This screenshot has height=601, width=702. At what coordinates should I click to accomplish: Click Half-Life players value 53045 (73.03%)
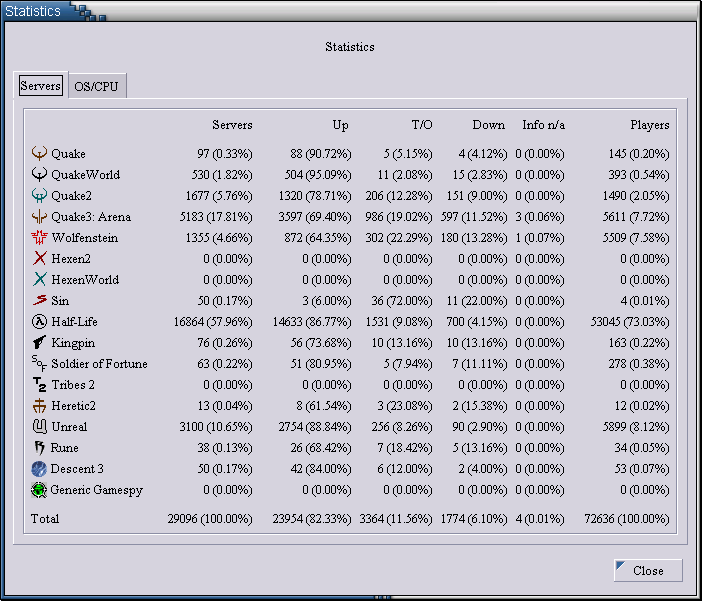pos(630,322)
